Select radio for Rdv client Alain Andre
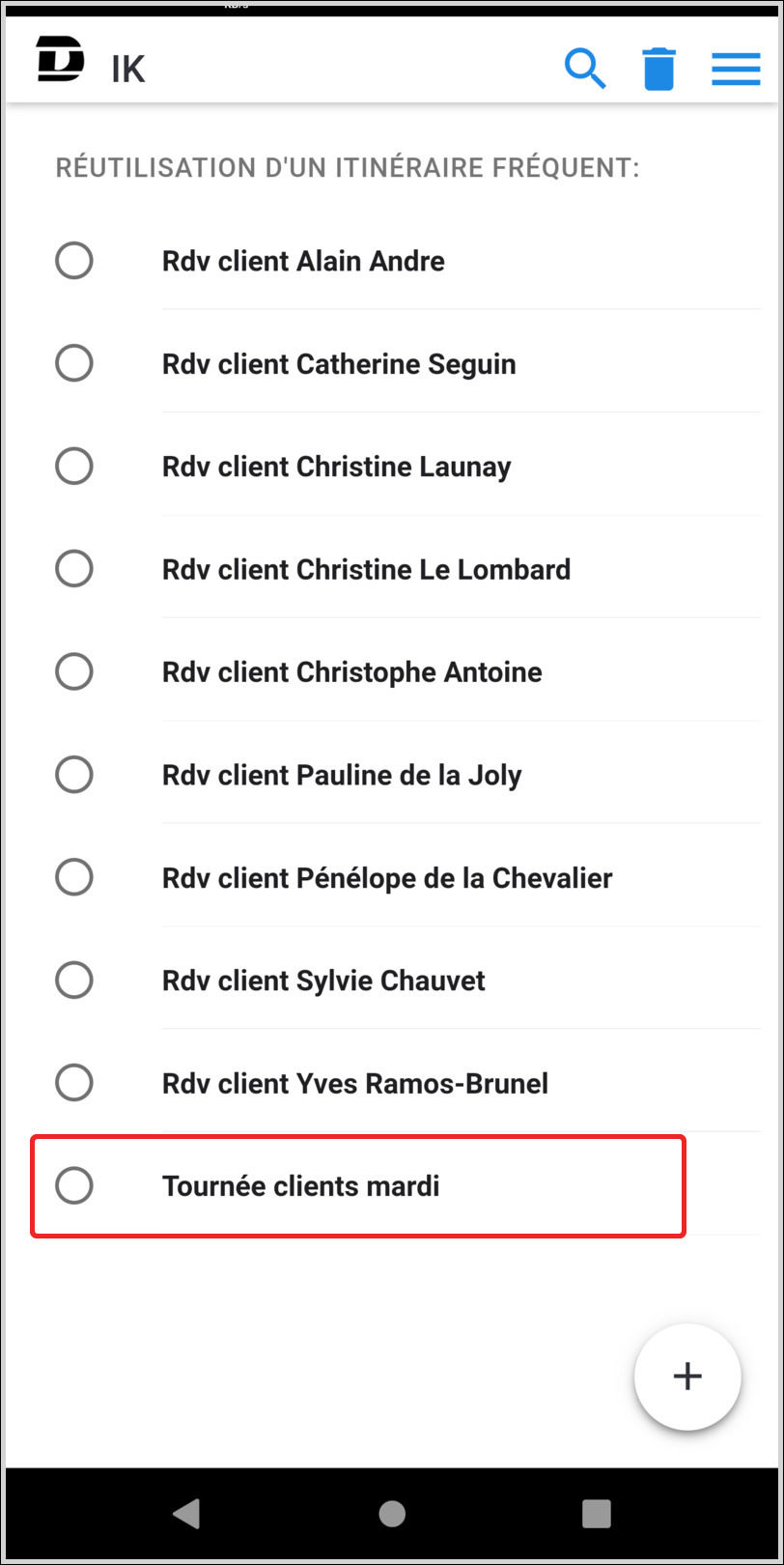The height and width of the screenshot is (1565, 784). (74, 261)
